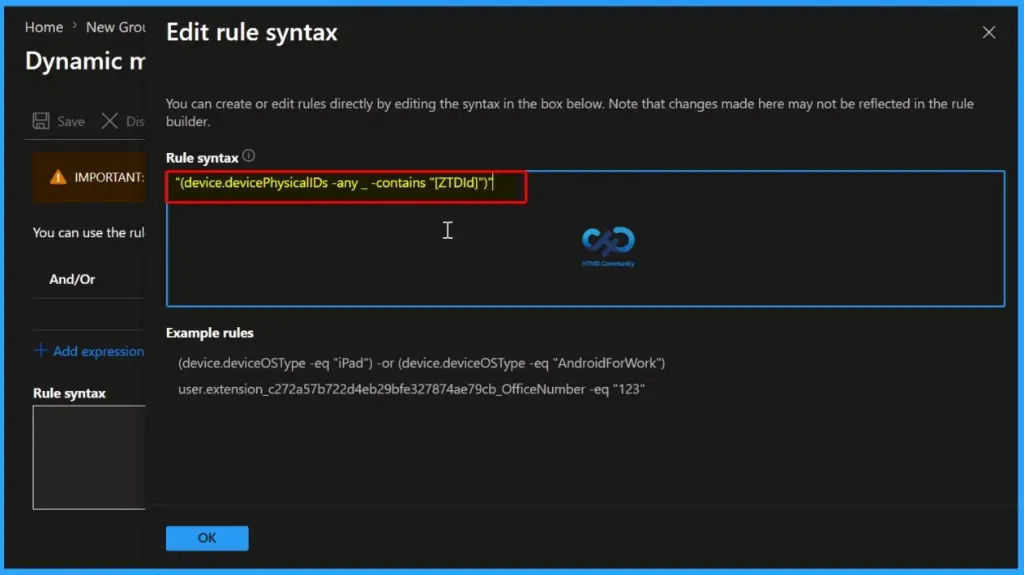Click the plus icon beside Add expression
This screenshot has width=1024, height=575.
[40, 350]
